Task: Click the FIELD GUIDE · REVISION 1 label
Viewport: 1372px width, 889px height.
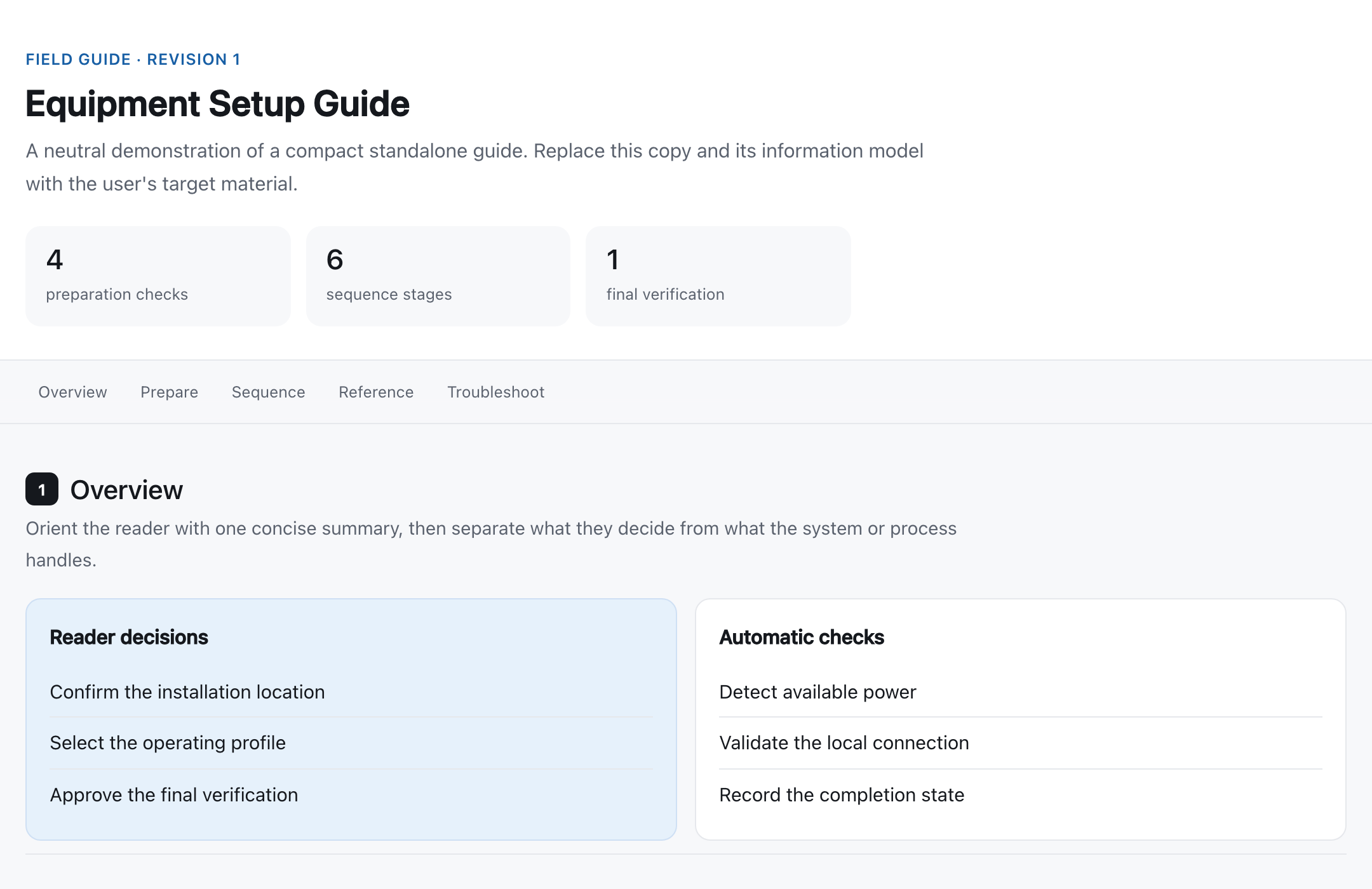Action: (133, 59)
